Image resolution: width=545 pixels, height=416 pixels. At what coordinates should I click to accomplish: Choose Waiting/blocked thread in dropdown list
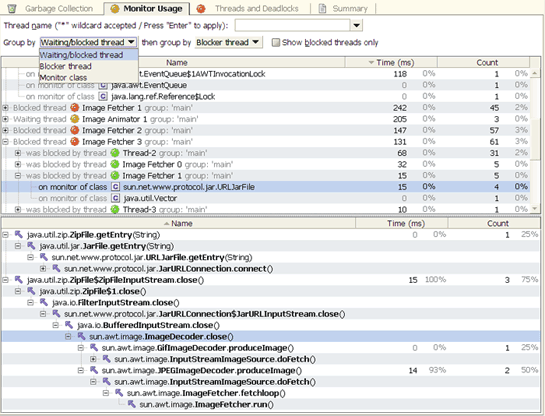click(x=89, y=55)
